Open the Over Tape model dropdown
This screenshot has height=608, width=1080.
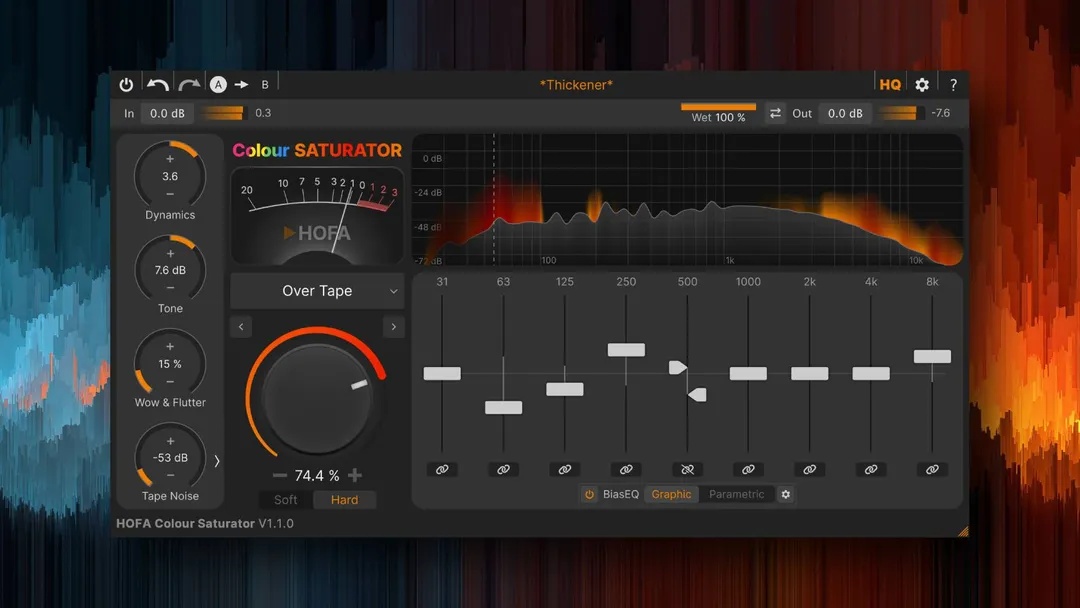317,291
